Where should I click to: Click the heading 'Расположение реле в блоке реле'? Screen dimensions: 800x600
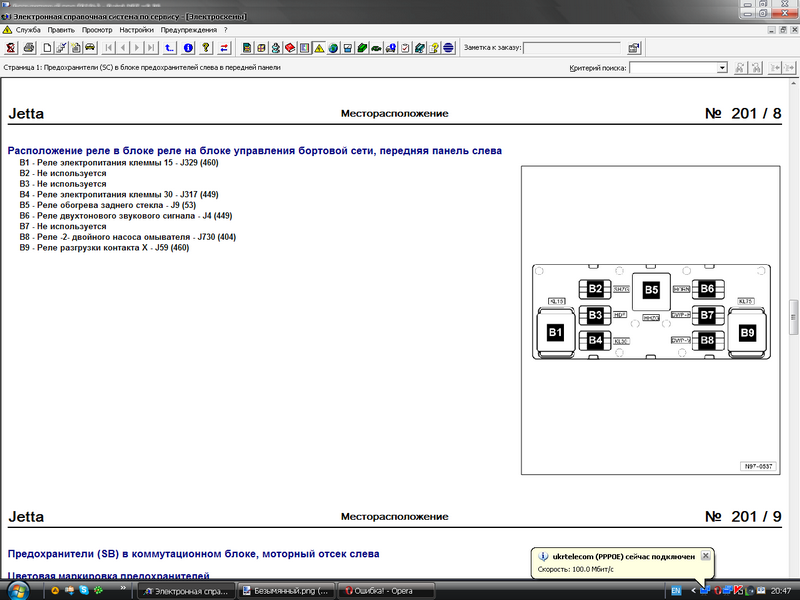(x=255, y=151)
